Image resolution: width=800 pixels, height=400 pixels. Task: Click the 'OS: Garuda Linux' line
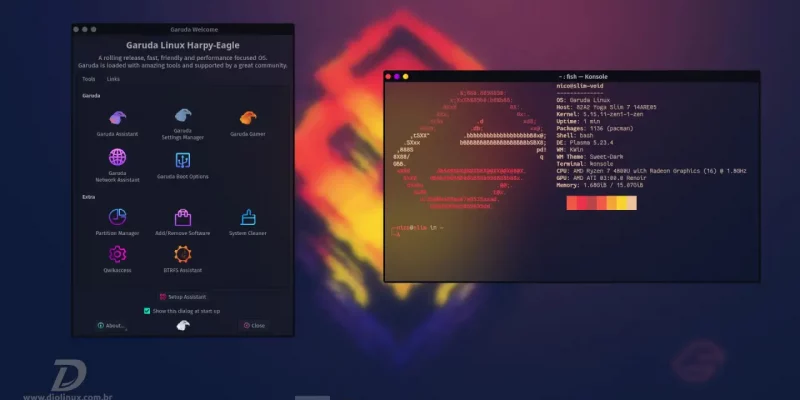tap(583, 101)
